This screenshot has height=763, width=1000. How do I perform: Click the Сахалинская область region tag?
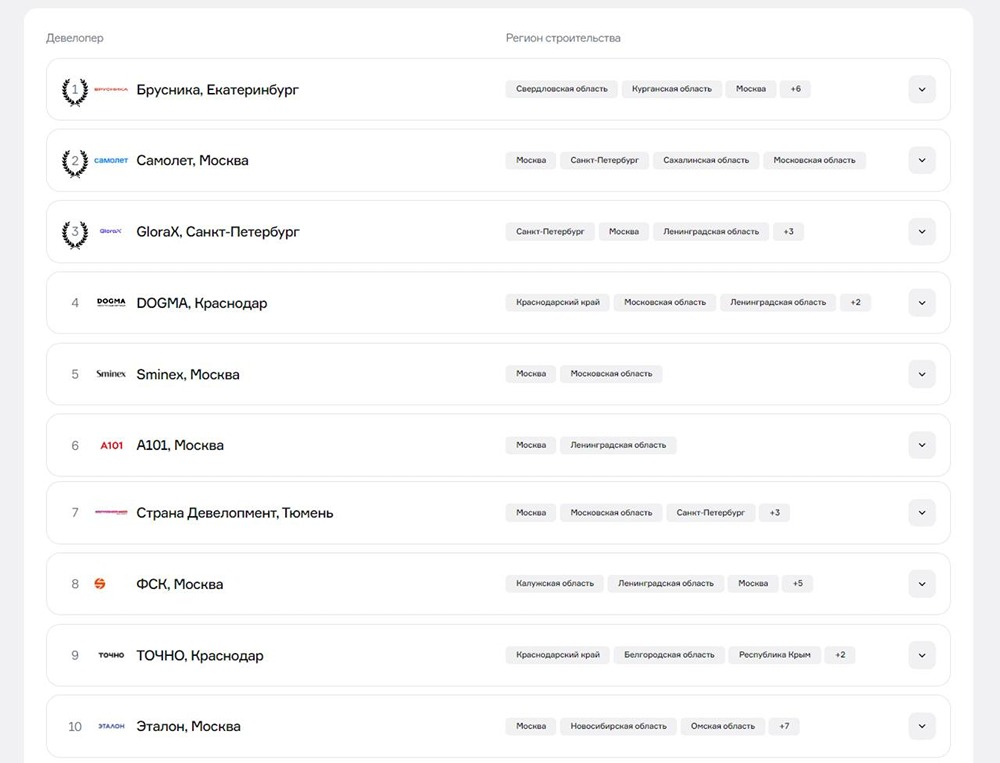[706, 160]
